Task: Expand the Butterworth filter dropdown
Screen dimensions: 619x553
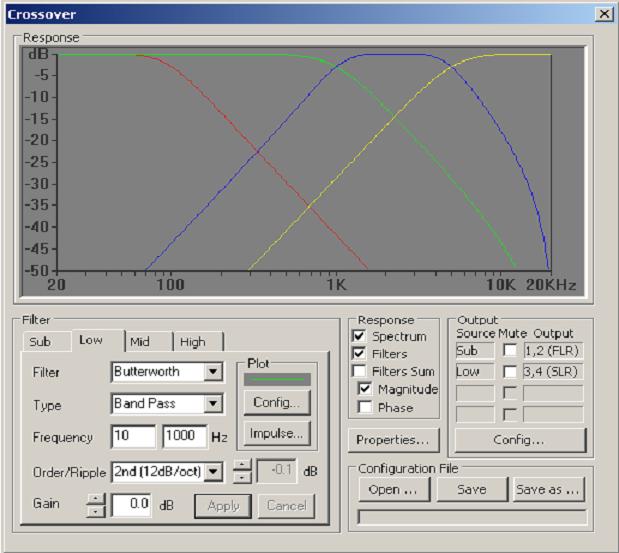Action: pos(212,371)
